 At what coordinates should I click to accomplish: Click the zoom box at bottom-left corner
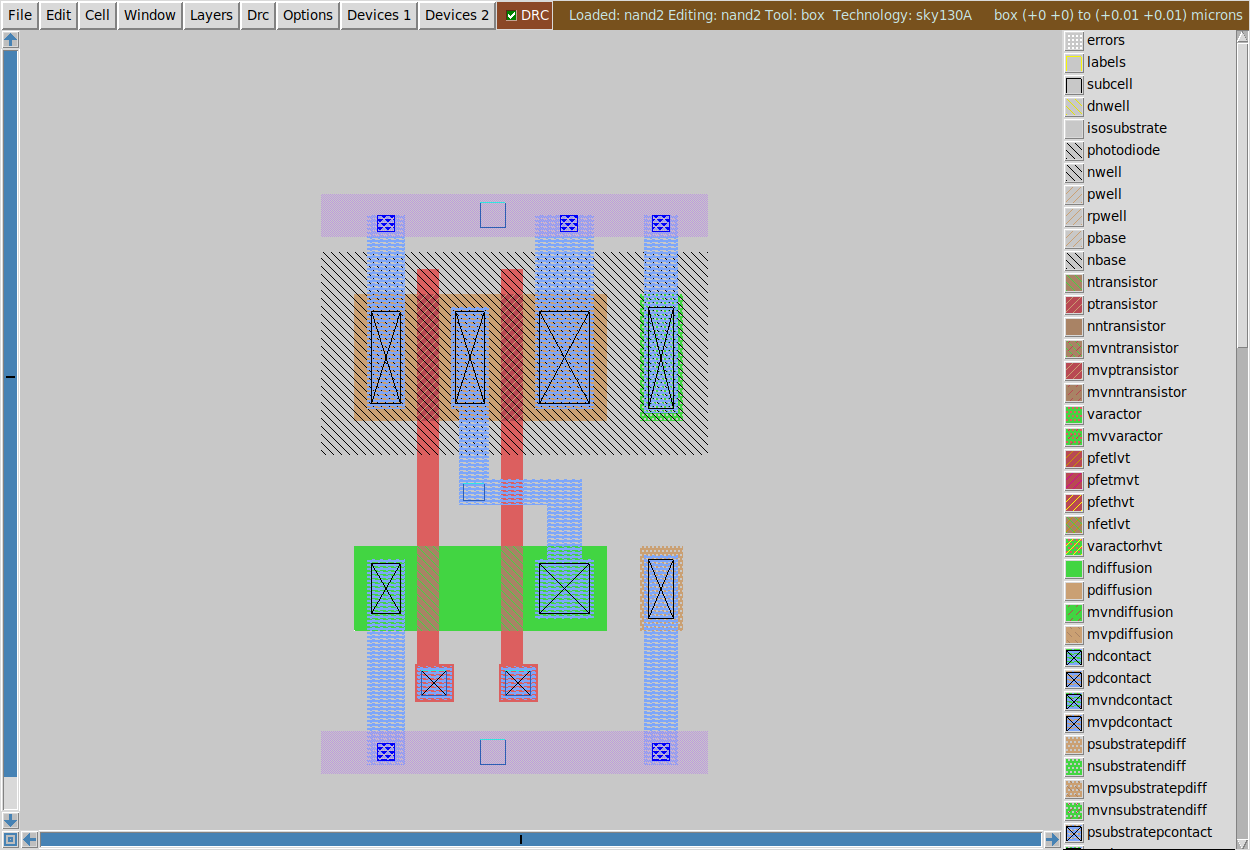point(10,839)
